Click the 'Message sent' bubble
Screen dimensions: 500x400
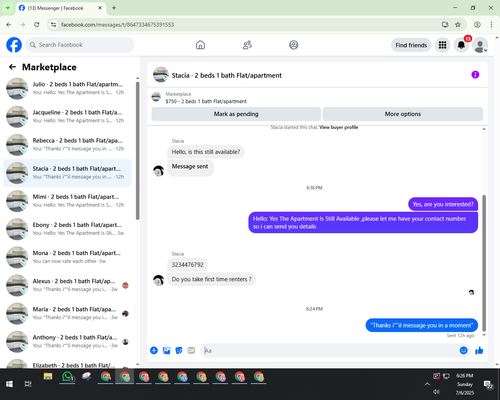click(x=190, y=168)
